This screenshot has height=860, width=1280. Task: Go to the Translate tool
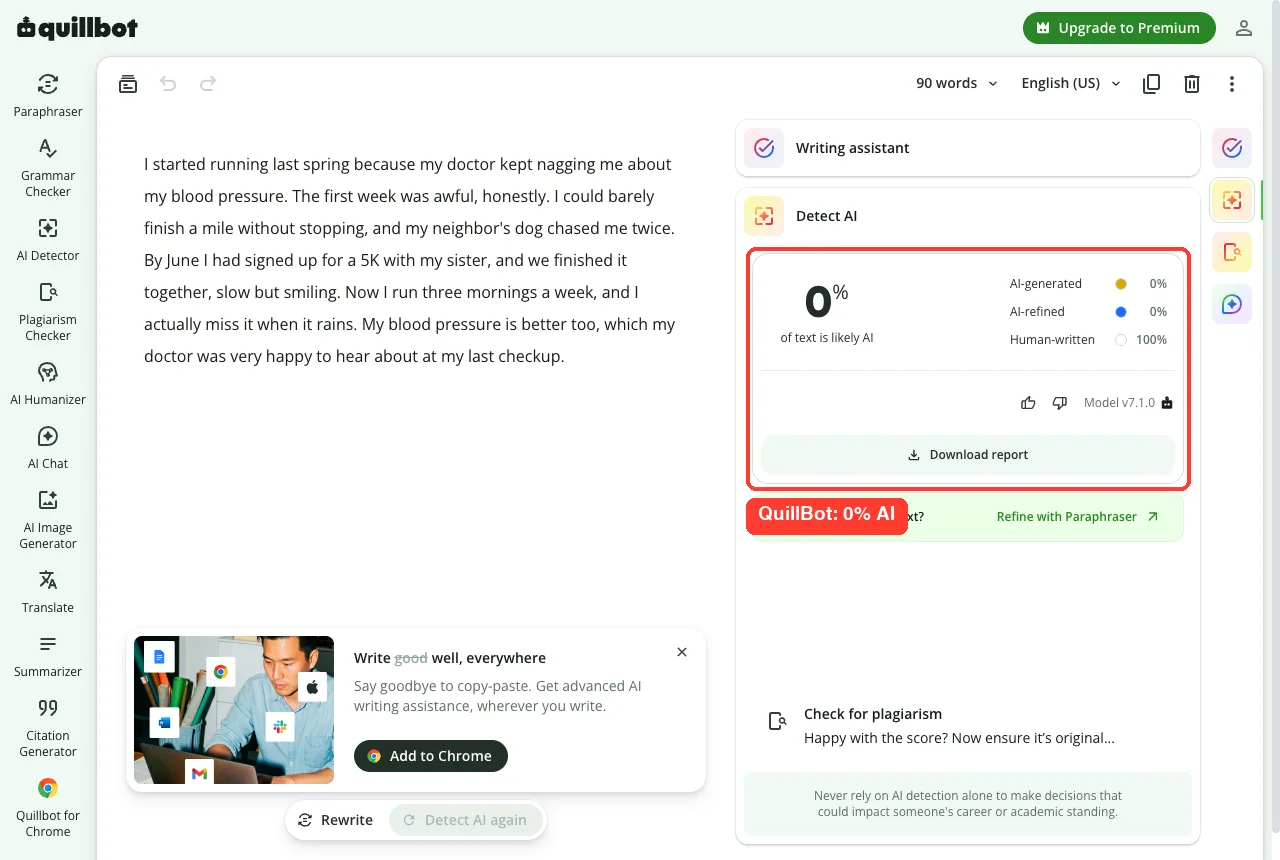pyautogui.click(x=48, y=591)
